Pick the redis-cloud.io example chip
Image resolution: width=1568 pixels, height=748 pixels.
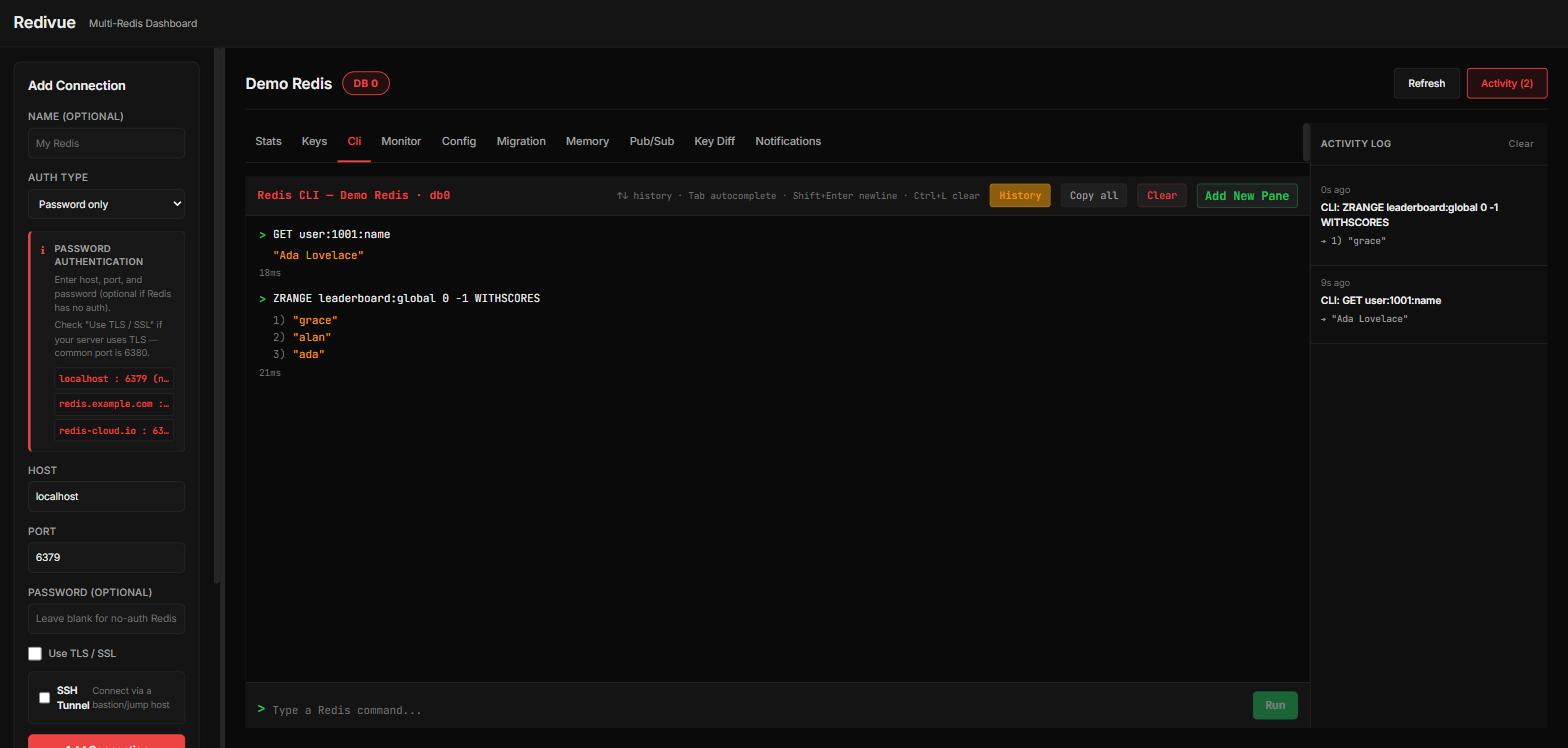point(114,430)
